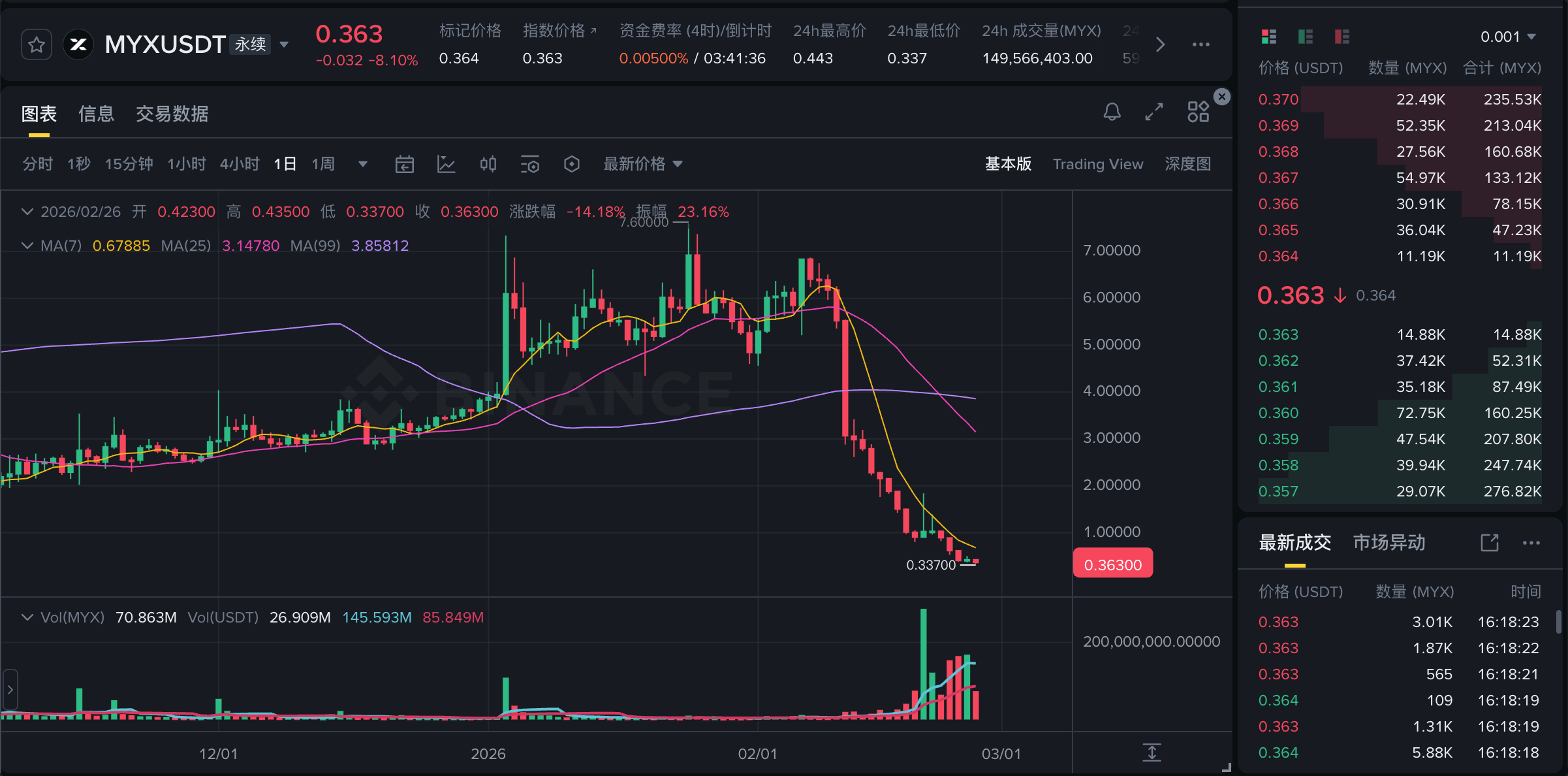Click the latest trades panel scrollbar
The width and height of the screenshot is (1568, 776).
click(x=1559, y=622)
